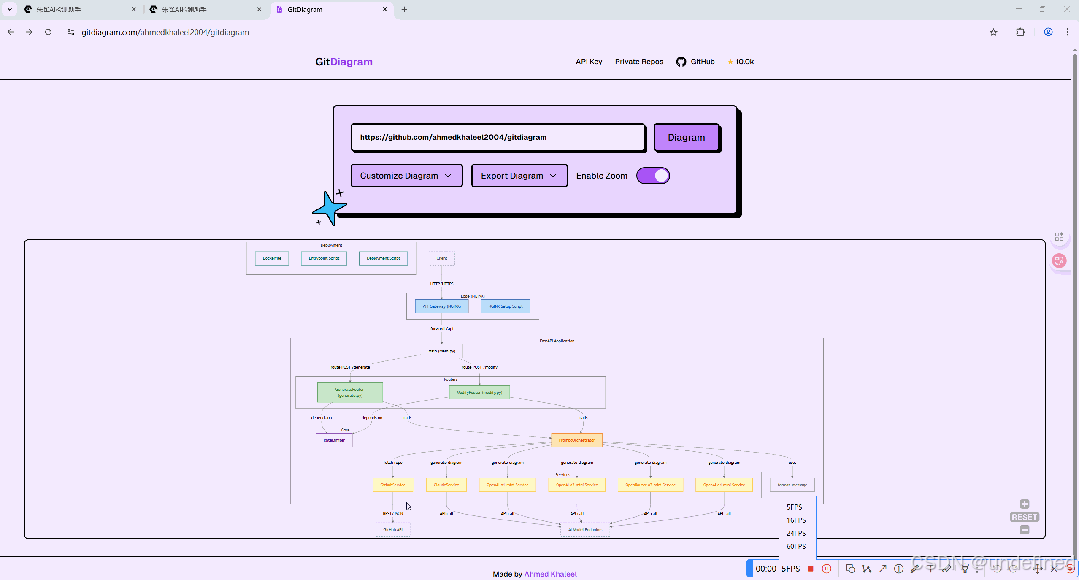
Task: Stop recording with the red square
Action: [811, 569]
